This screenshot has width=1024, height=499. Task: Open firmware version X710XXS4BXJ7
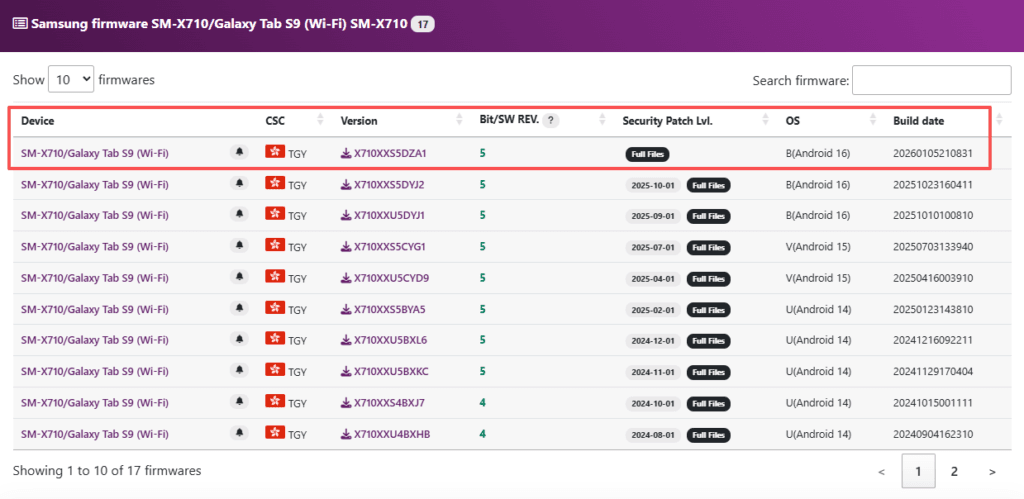pos(383,403)
